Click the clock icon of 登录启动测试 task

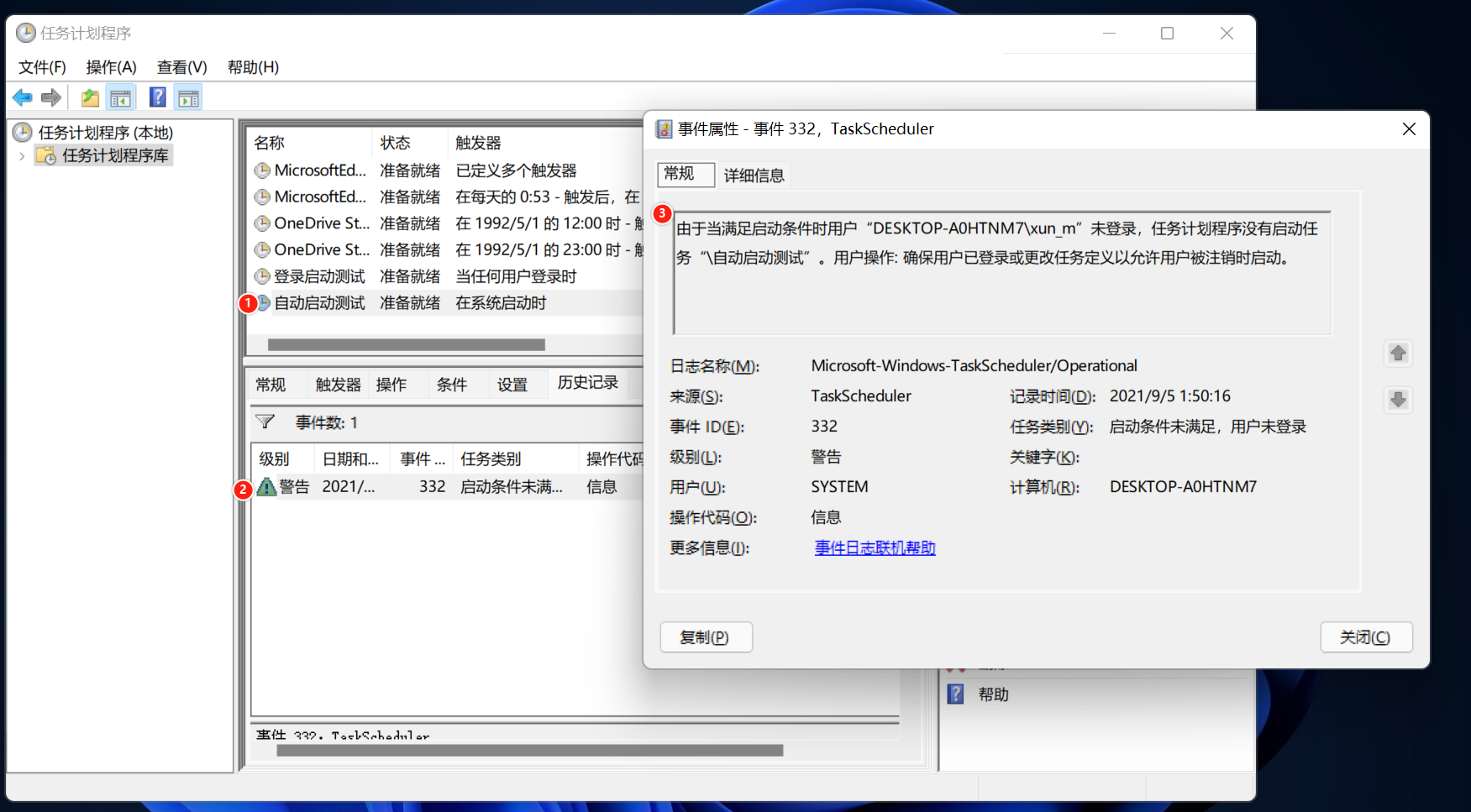click(x=262, y=276)
